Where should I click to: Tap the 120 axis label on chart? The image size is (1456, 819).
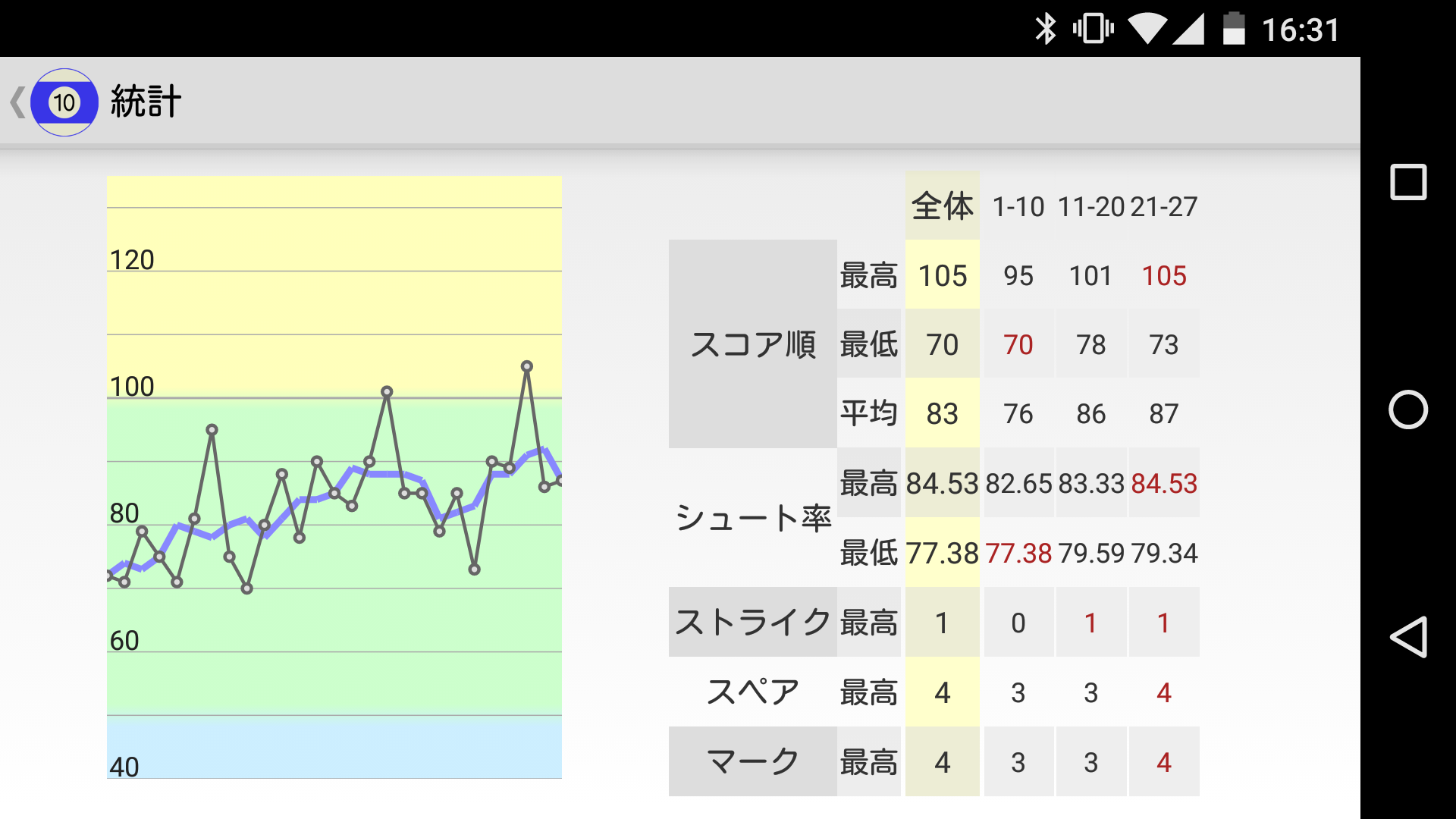(132, 259)
